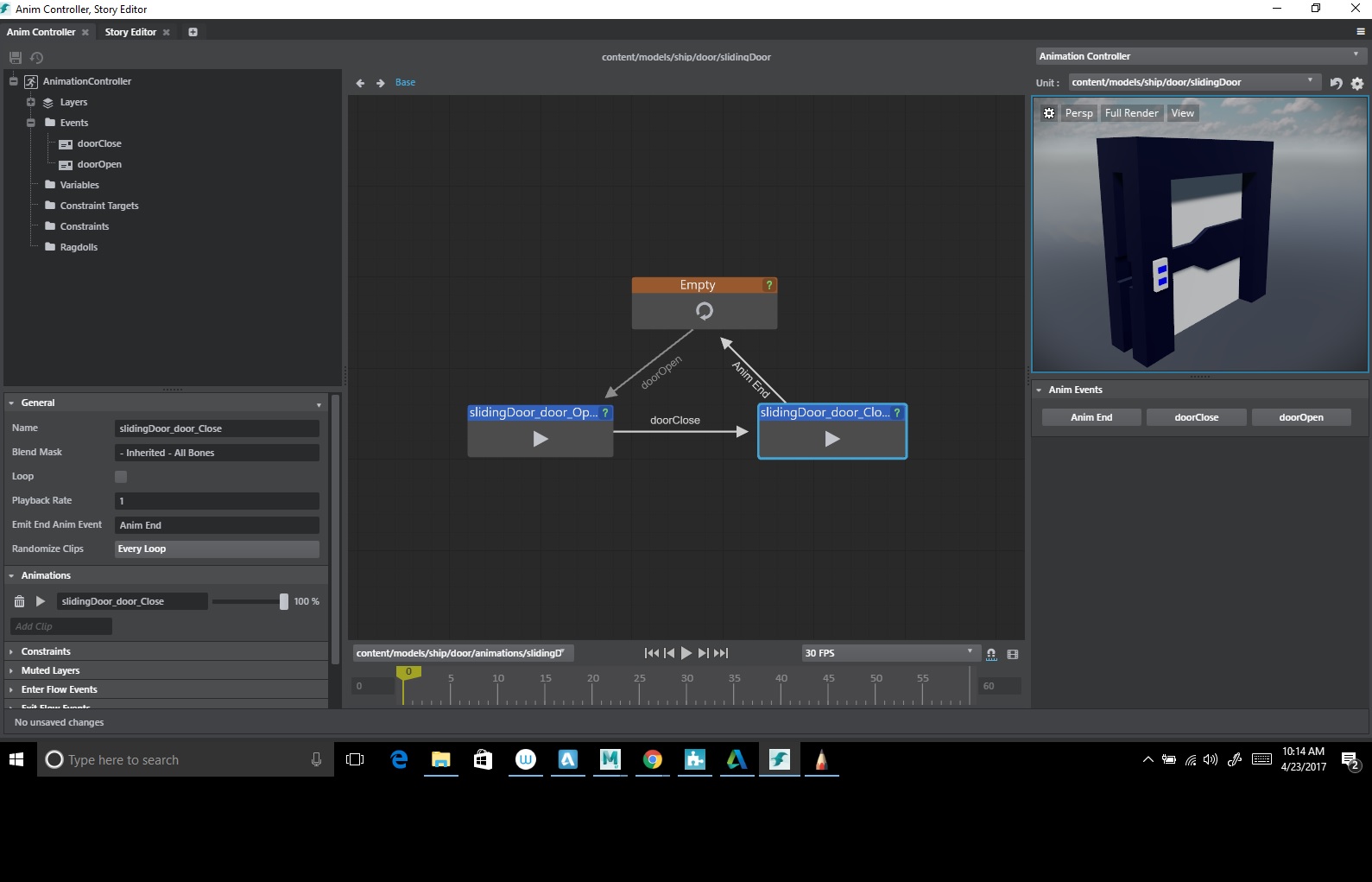The width and height of the screenshot is (1372, 882).
Task: Toggle the Loop checkbox
Action: tap(121, 477)
